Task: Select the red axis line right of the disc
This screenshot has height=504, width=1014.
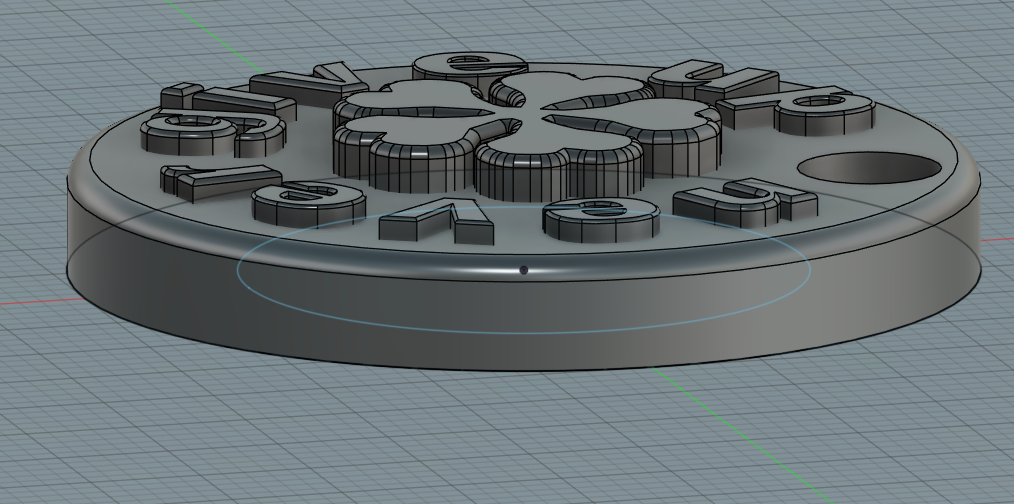Action: 996,240
